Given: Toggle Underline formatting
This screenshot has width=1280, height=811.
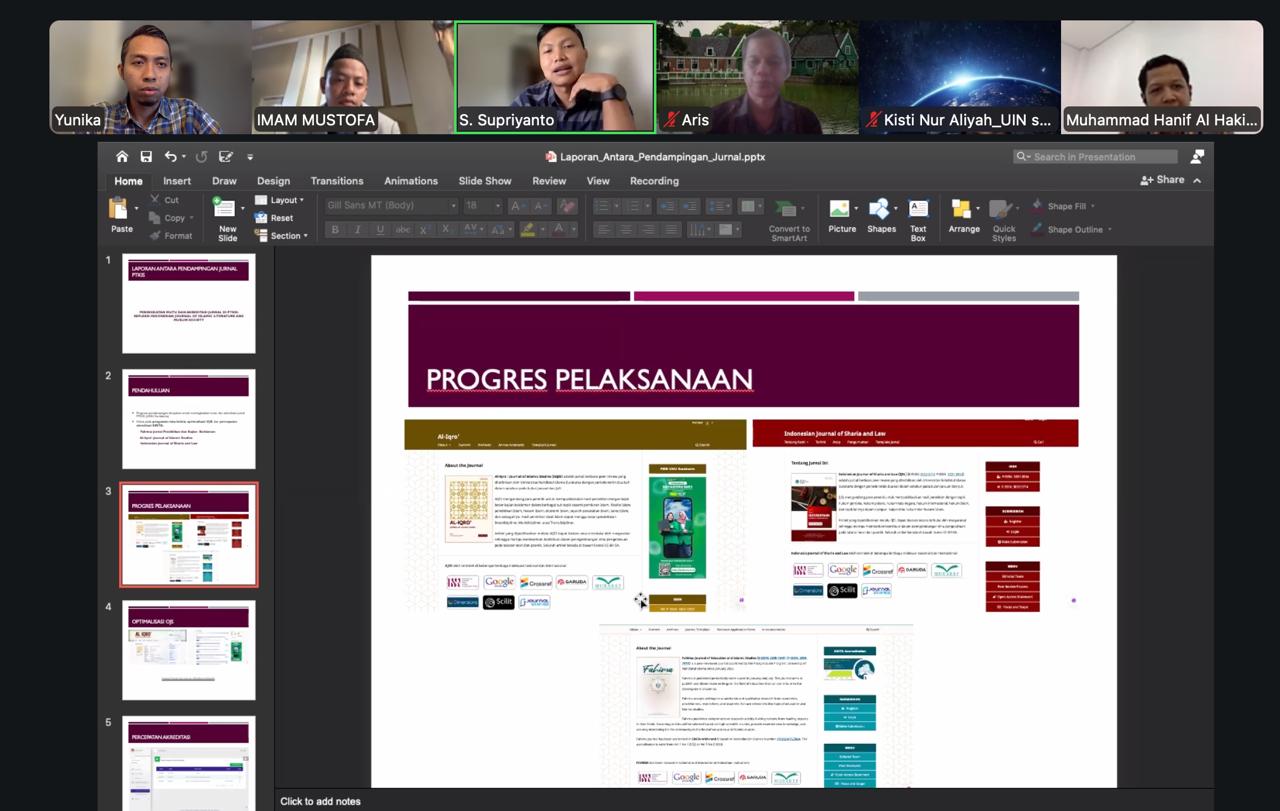Looking at the screenshot, I should click(380, 230).
